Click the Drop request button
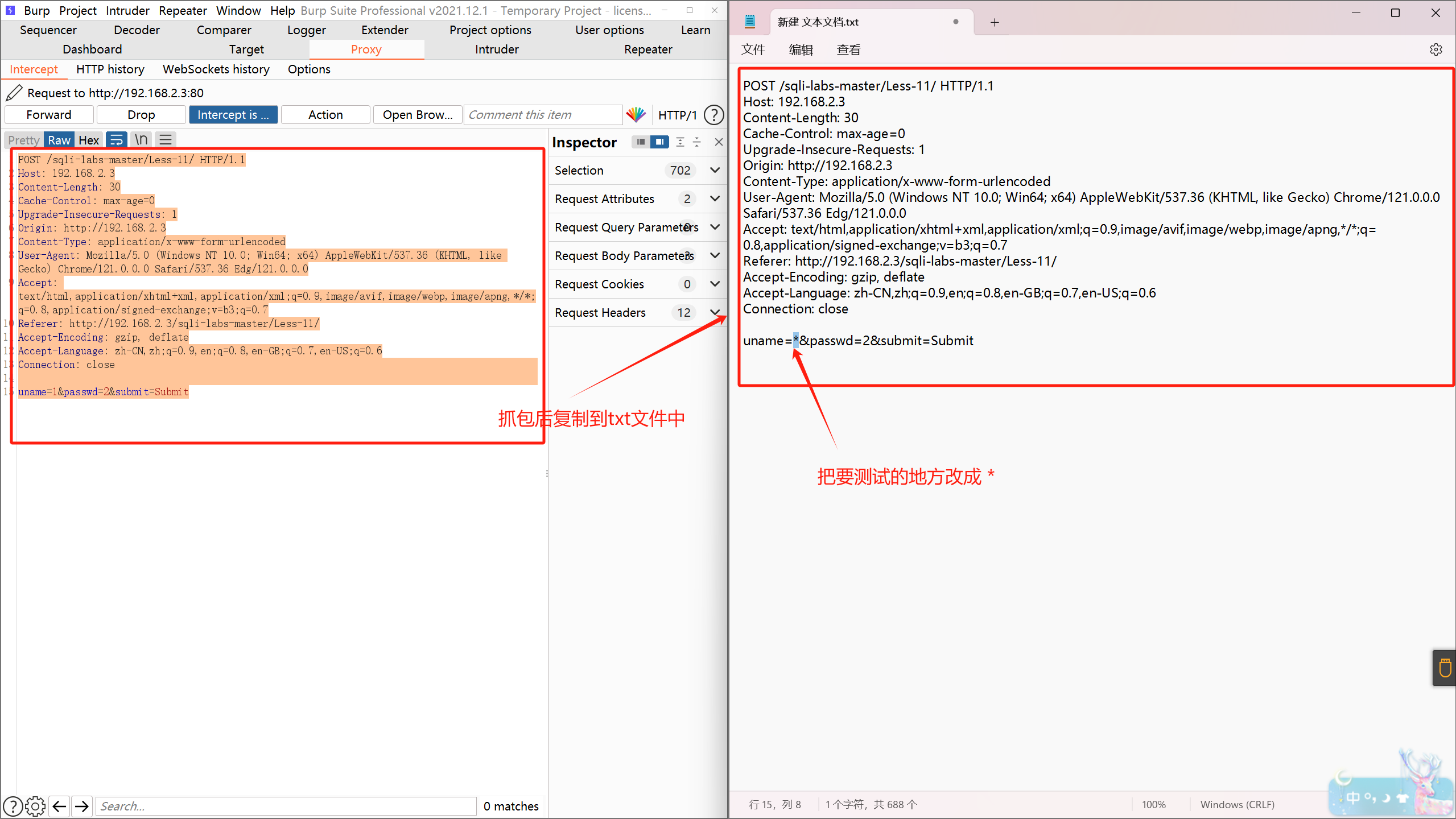1456x819 pixels. coord(141,114)
